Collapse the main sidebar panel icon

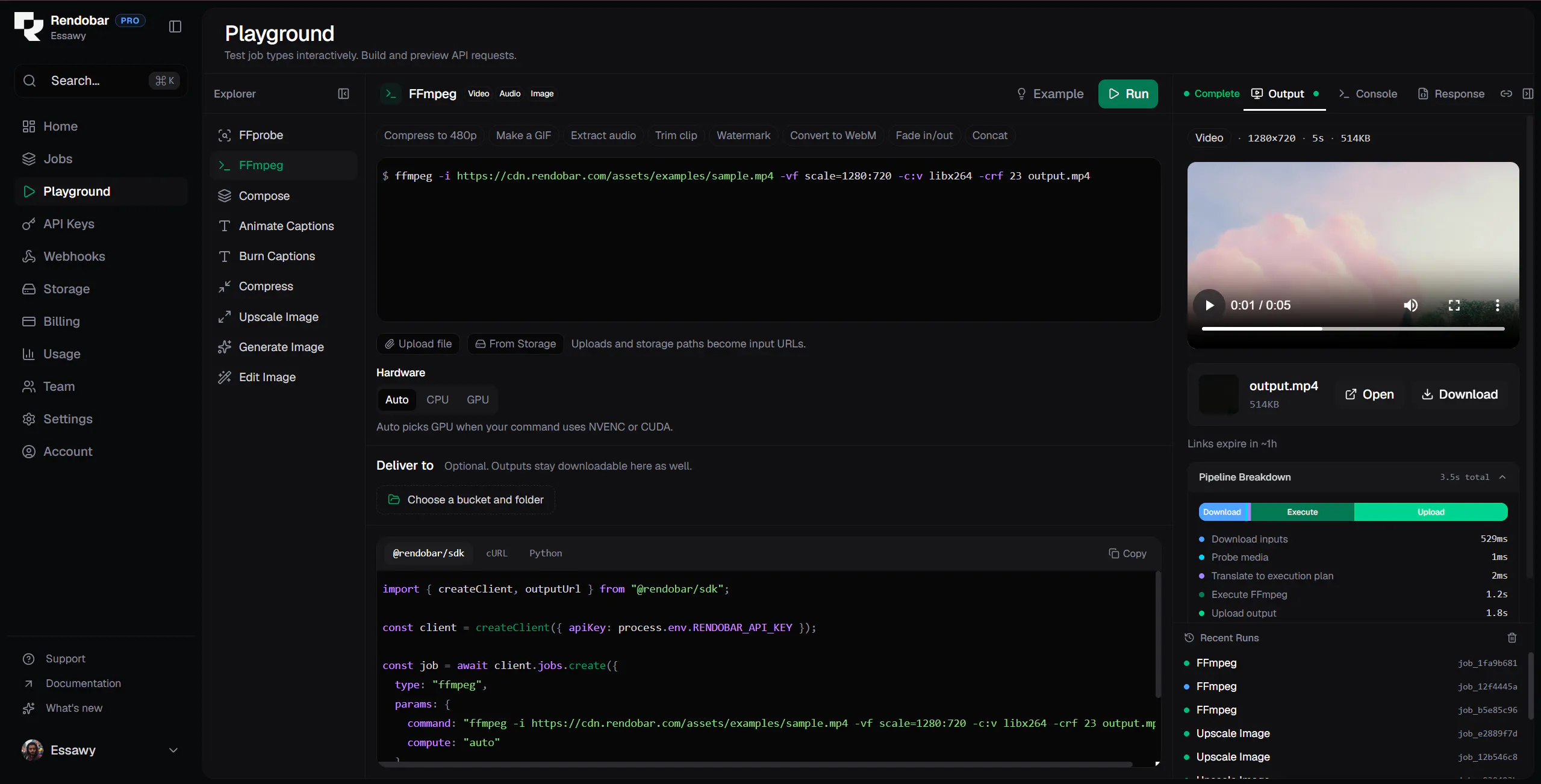175,26
